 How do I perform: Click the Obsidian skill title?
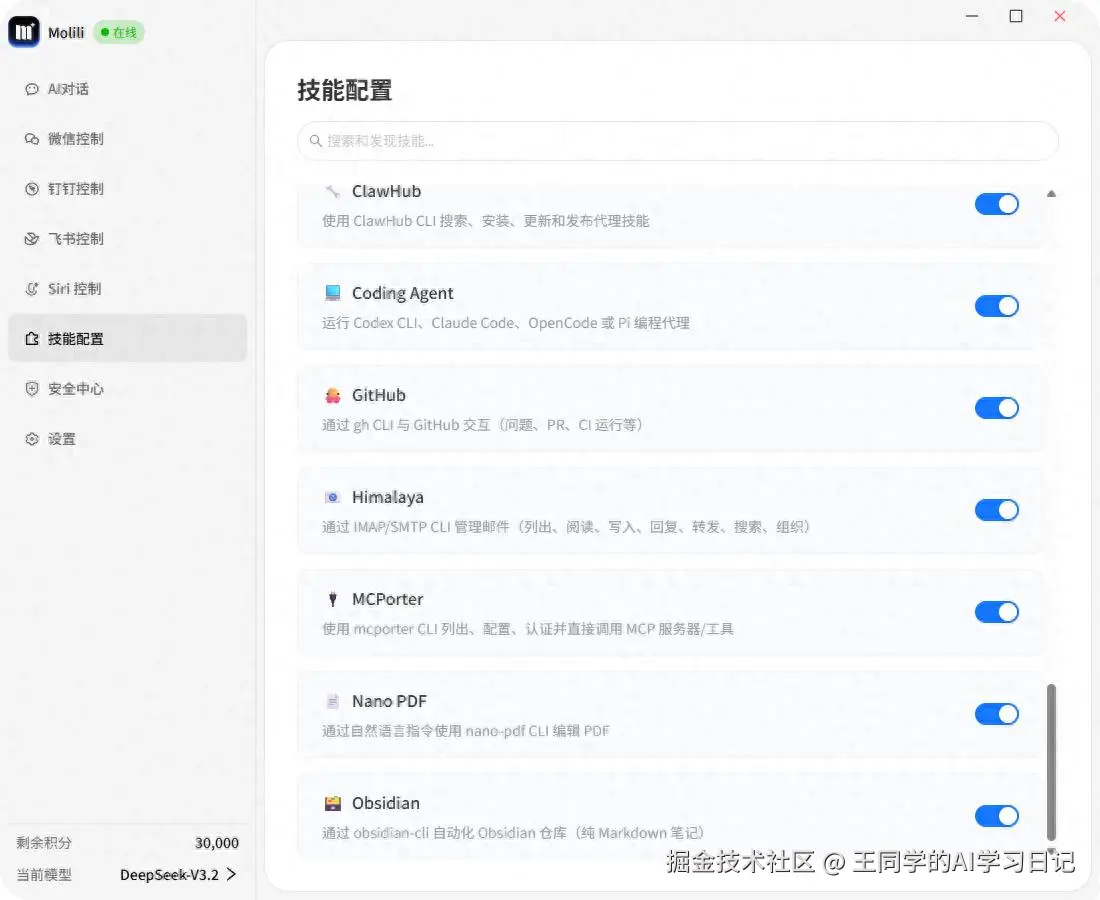tap(386, 803)
